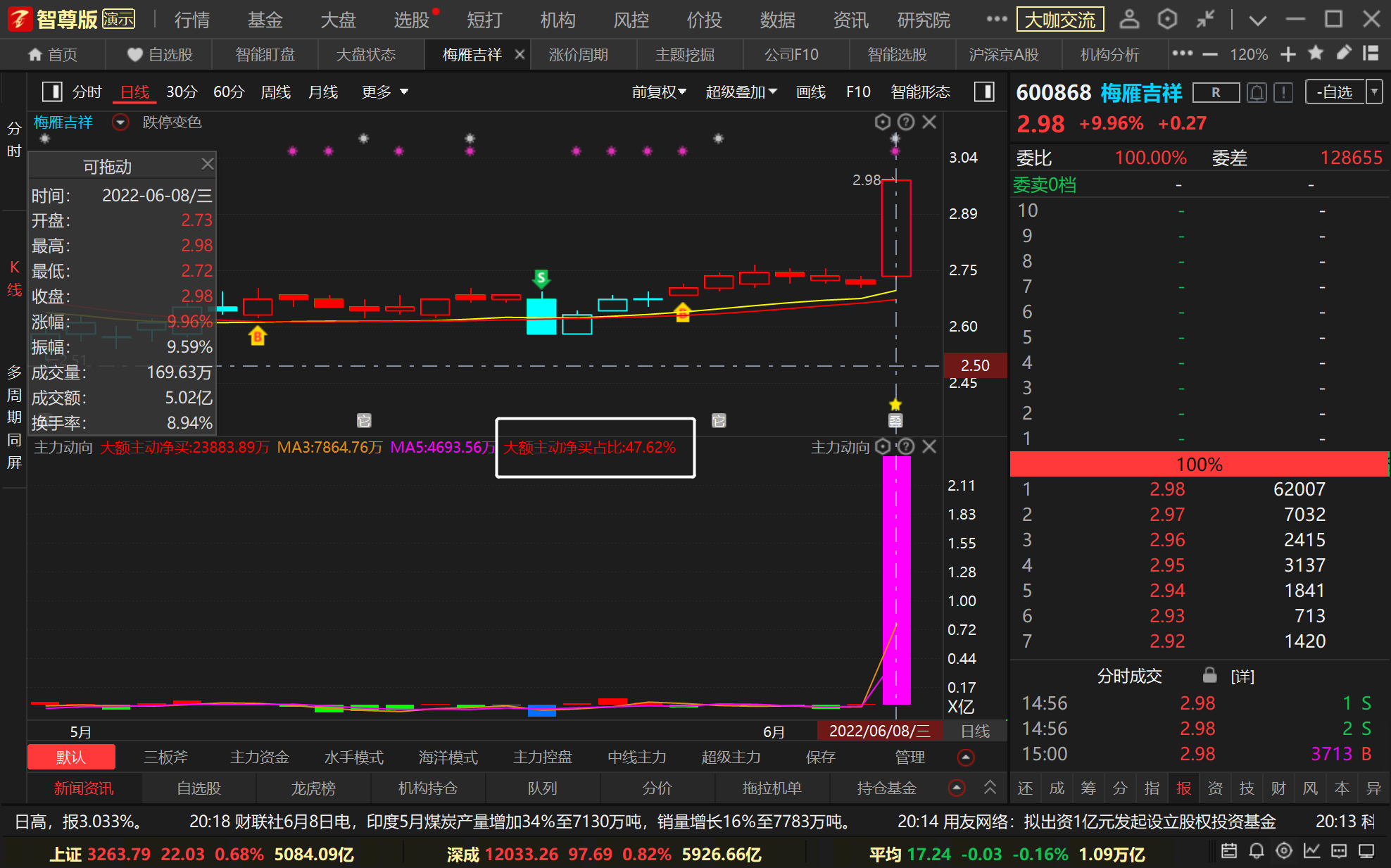1391x868 pixels.
Task: Switch chart period to 30分
Action: point(182,92)
